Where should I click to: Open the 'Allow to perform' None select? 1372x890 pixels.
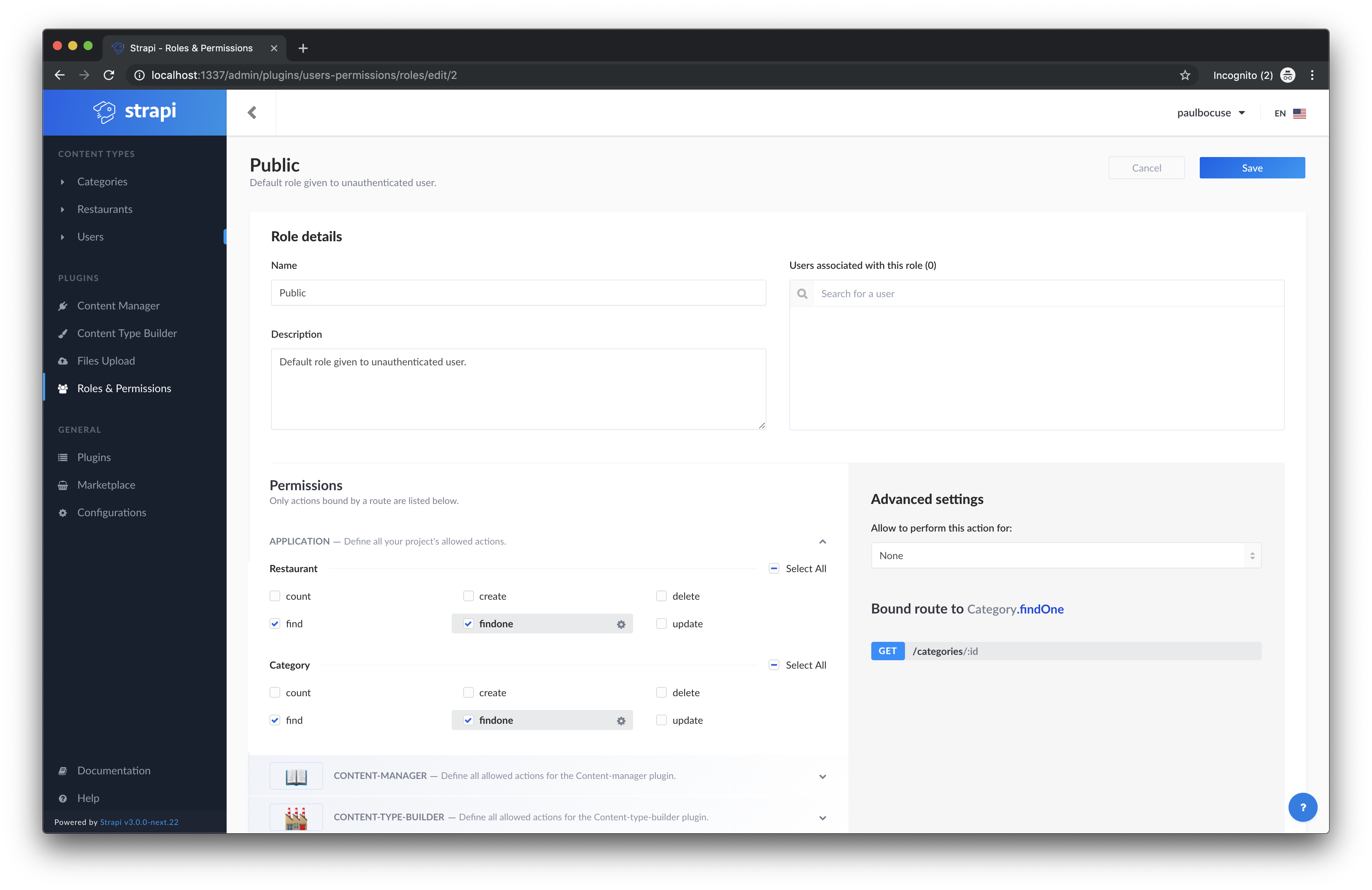click(x=1065, y=555)
